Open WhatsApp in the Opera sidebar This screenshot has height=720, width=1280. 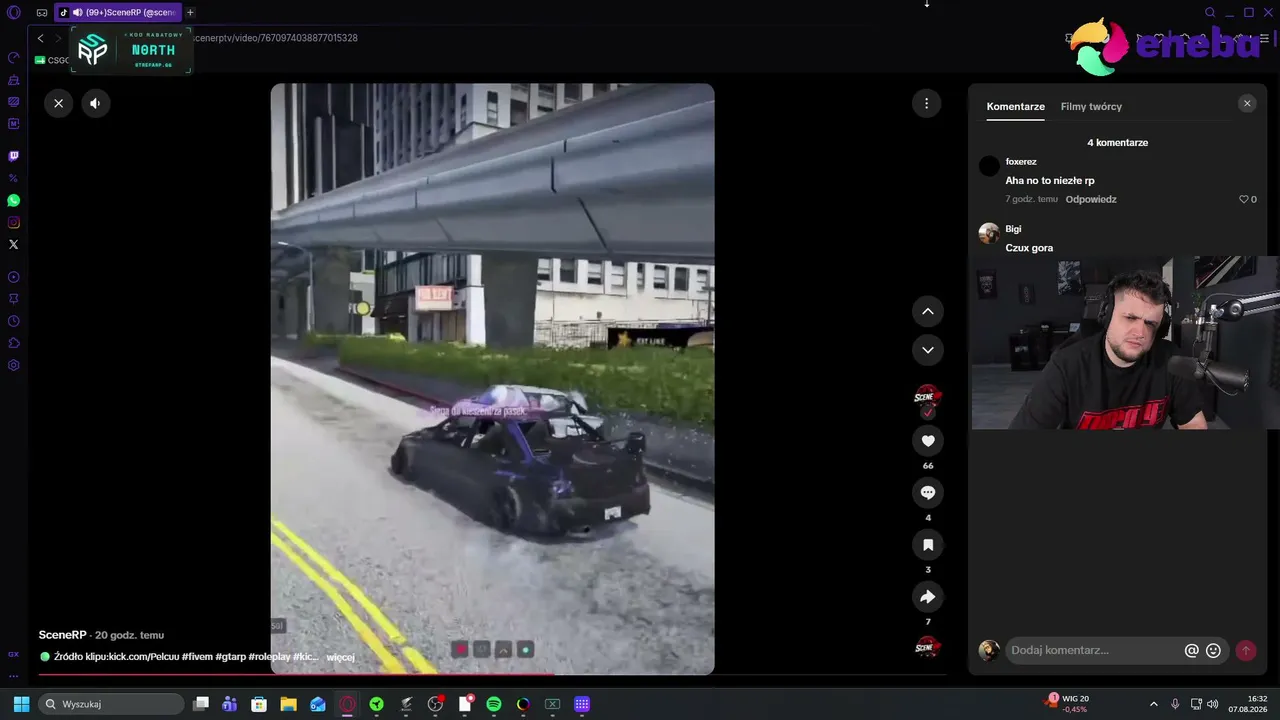coord(14,200)
